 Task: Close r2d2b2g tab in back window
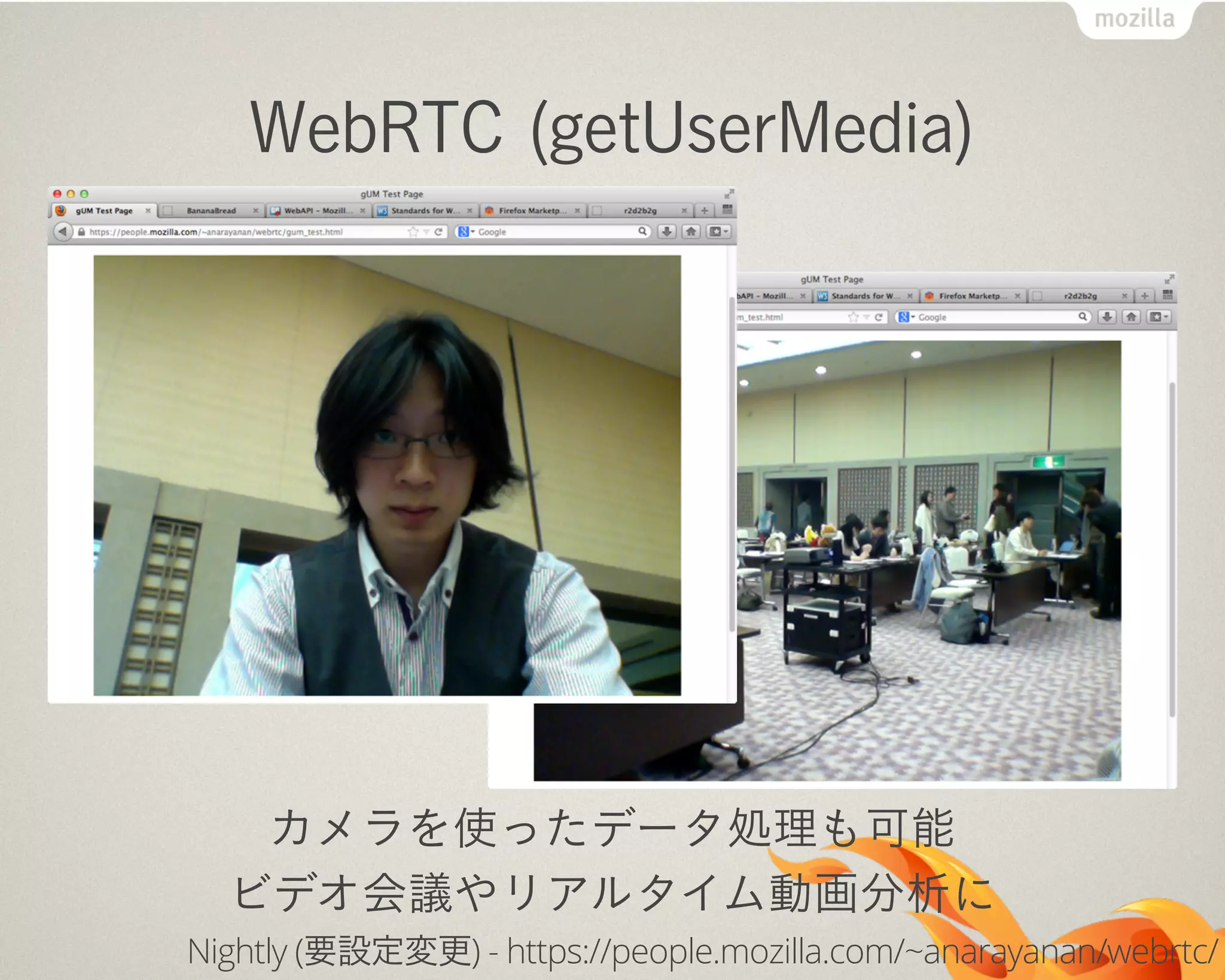pos(1125,296)
